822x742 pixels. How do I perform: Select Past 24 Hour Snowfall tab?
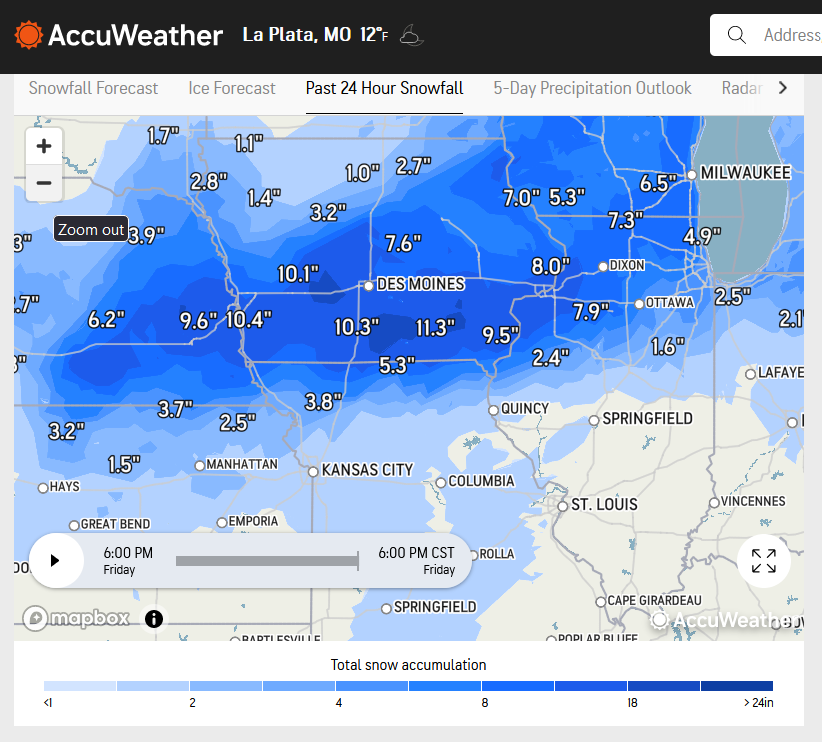[x=384, y=88]
